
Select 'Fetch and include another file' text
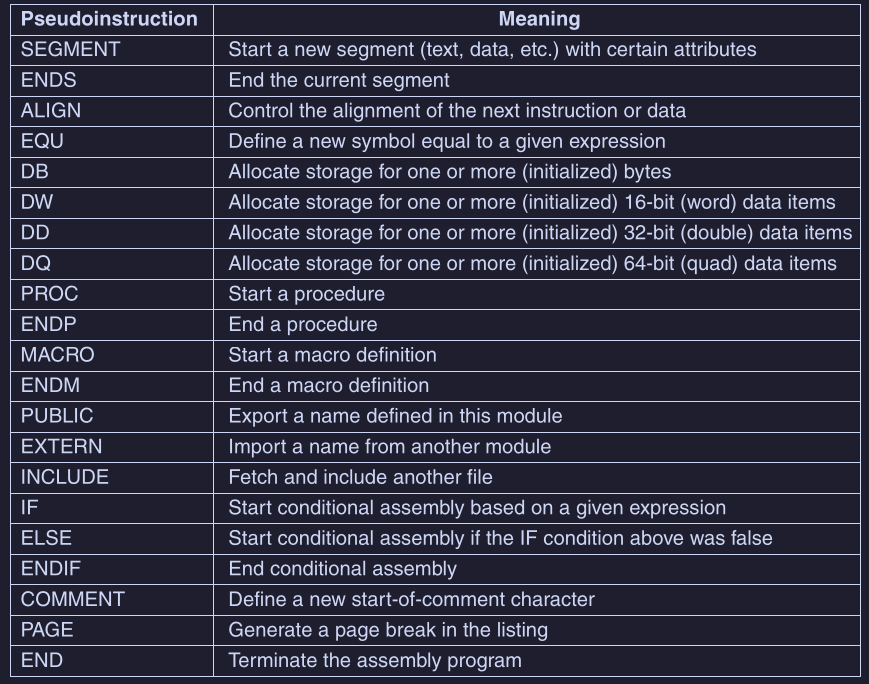tap(360, 477)
